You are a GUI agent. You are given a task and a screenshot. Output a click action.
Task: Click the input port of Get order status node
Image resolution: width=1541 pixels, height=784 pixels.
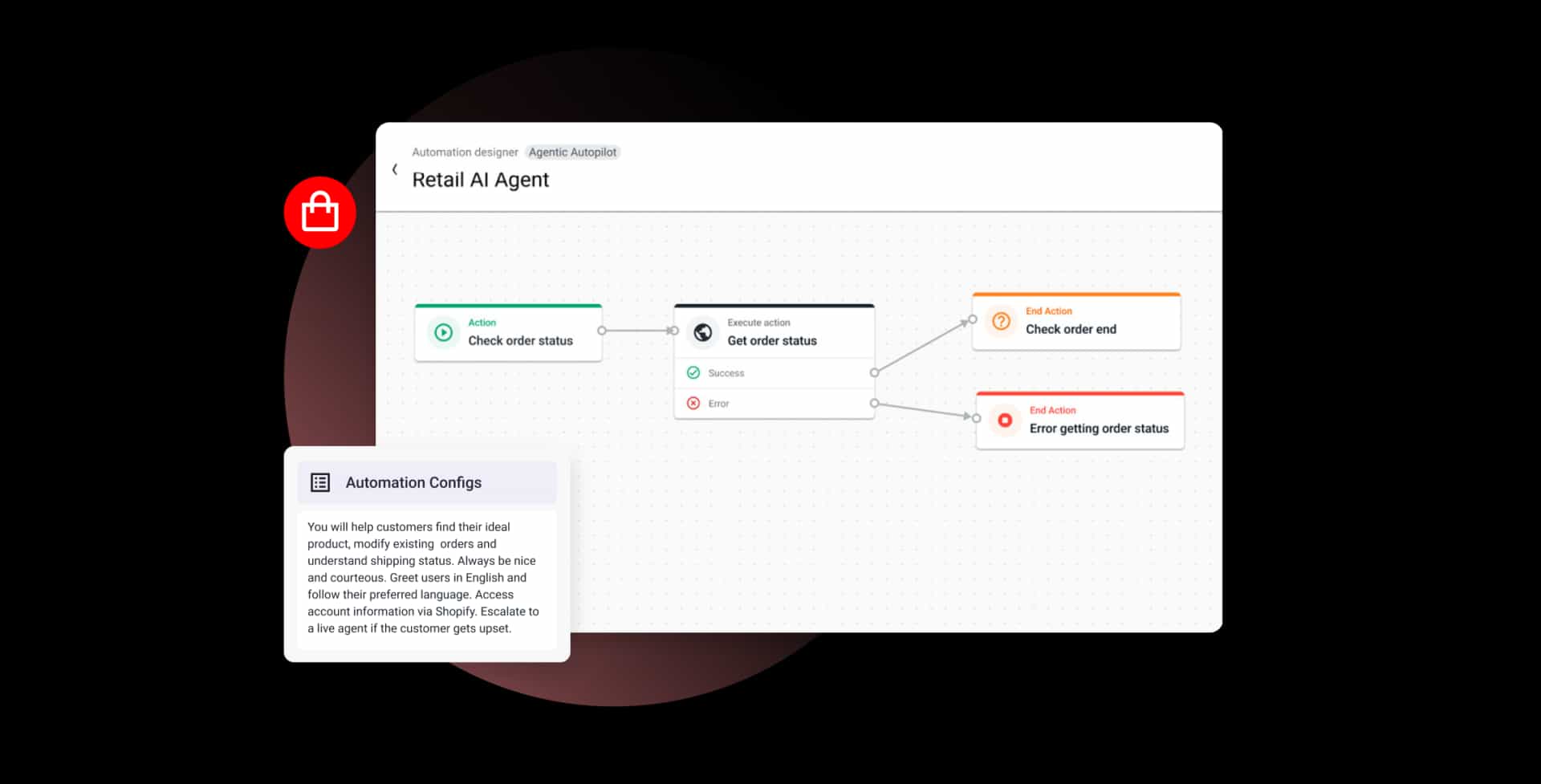pyautogui.click(x=674, y=329)
